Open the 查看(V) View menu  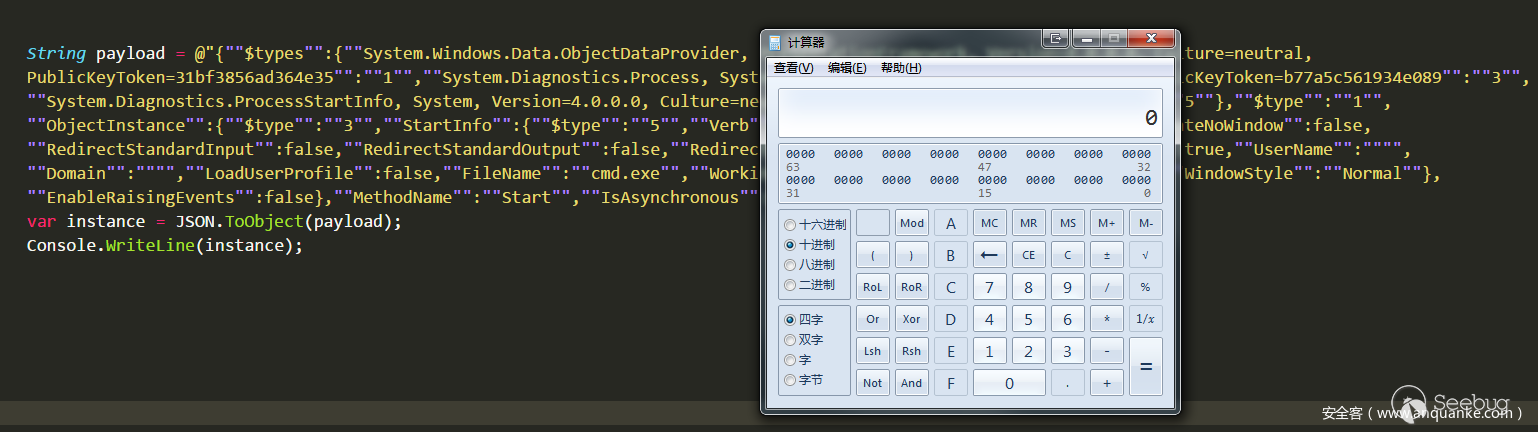[x=793, y=68]
